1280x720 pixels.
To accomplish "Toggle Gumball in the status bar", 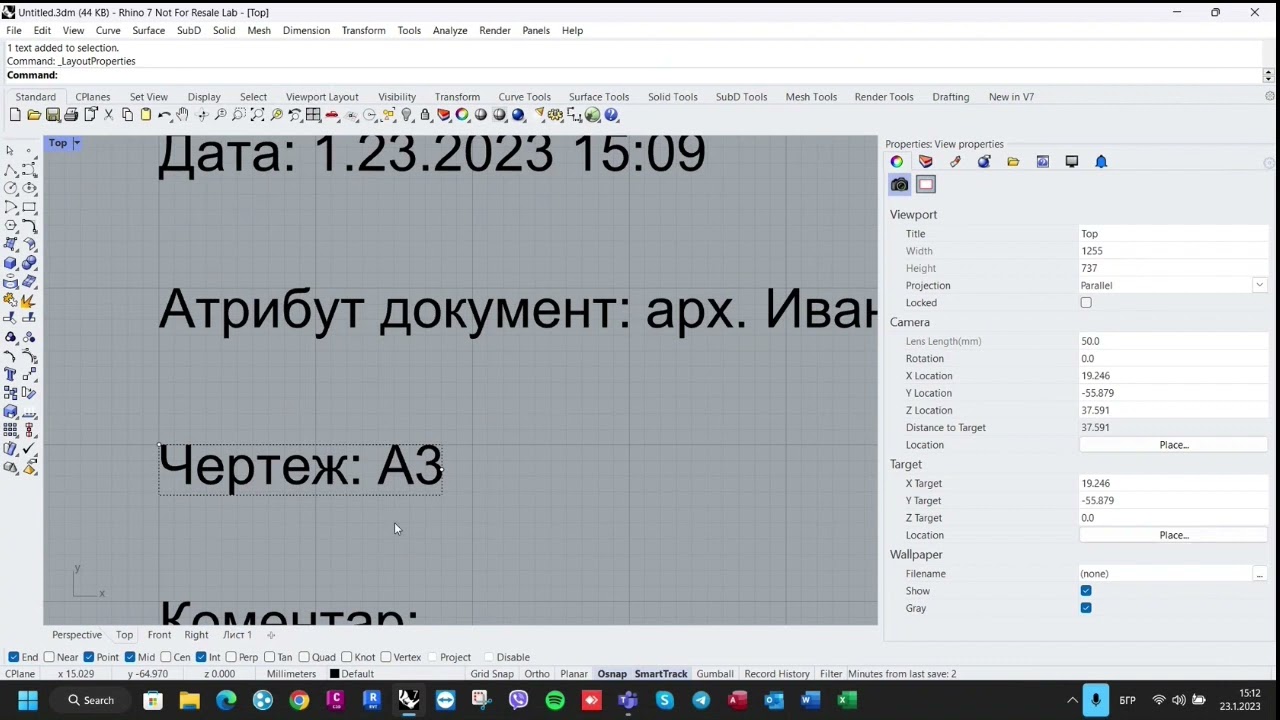I will [715, 674].
